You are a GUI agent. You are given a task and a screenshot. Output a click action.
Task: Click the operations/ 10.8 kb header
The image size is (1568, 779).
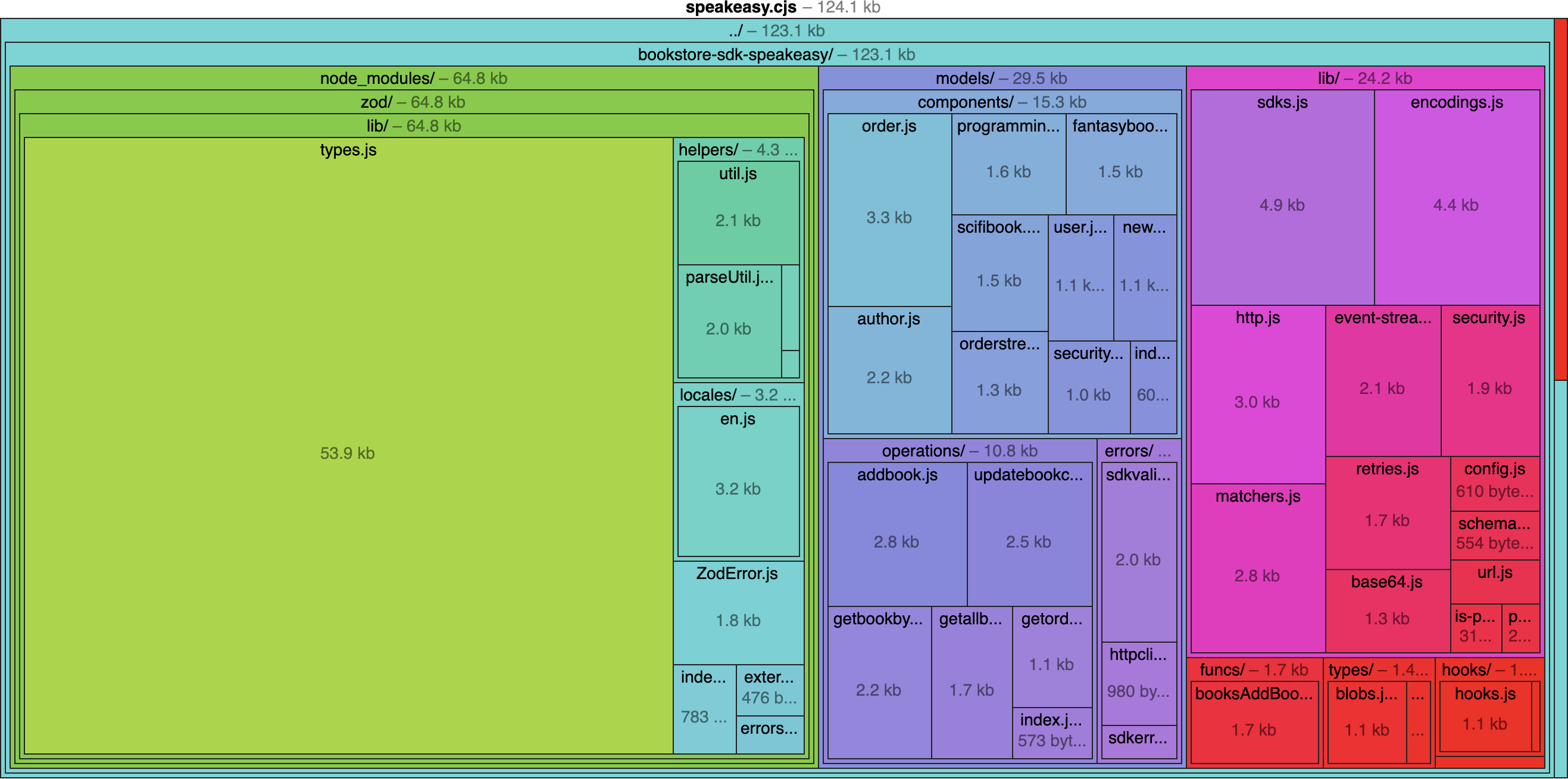pos(959,451)
